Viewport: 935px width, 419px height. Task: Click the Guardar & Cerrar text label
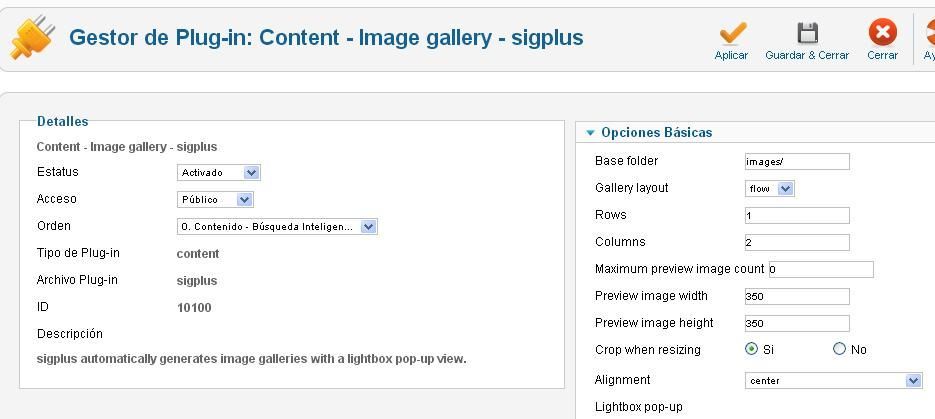807,55
